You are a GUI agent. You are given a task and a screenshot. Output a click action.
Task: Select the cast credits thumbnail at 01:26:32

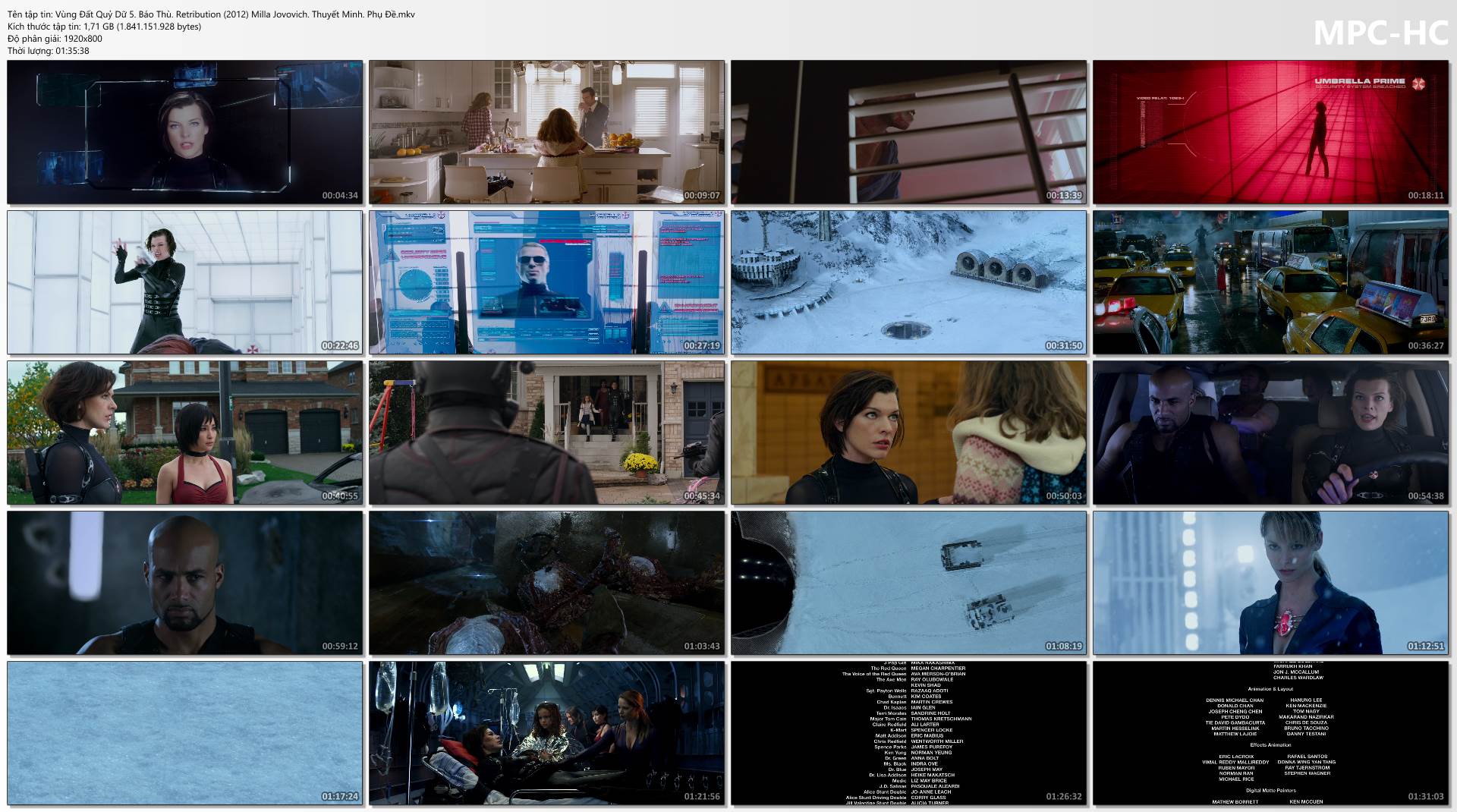pos(909,734)
